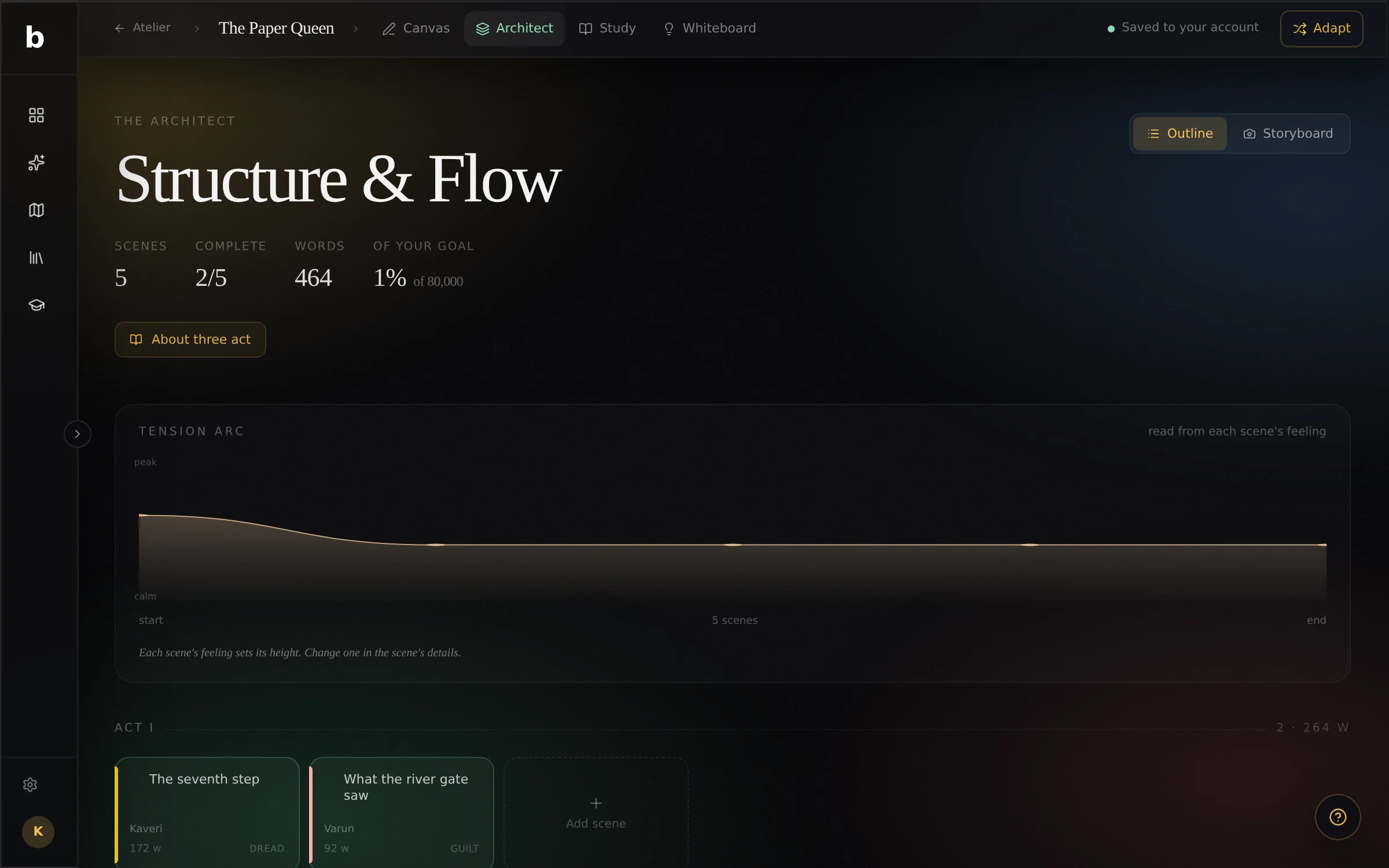1389x868 pixels.
Task: Click the 'ACT I' section heading
Action: click(x=134, y=727)
